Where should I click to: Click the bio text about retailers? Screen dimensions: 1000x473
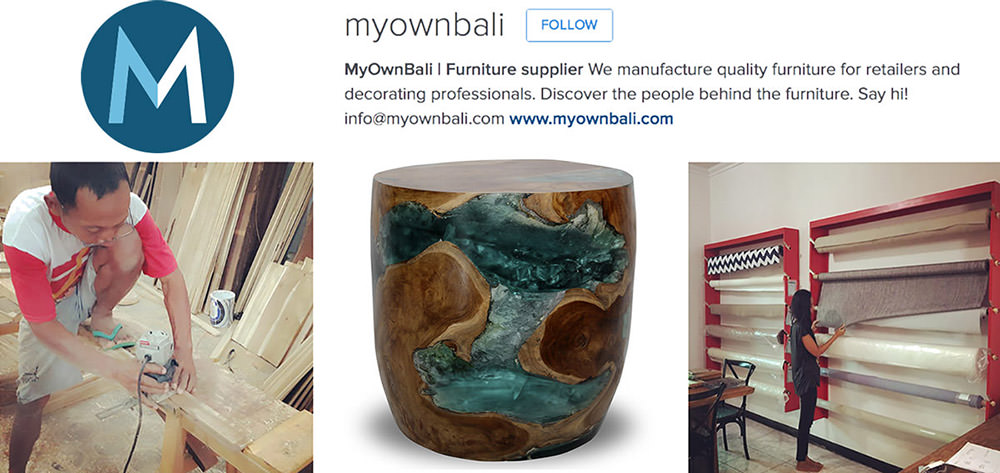click(x=652, y=81)
